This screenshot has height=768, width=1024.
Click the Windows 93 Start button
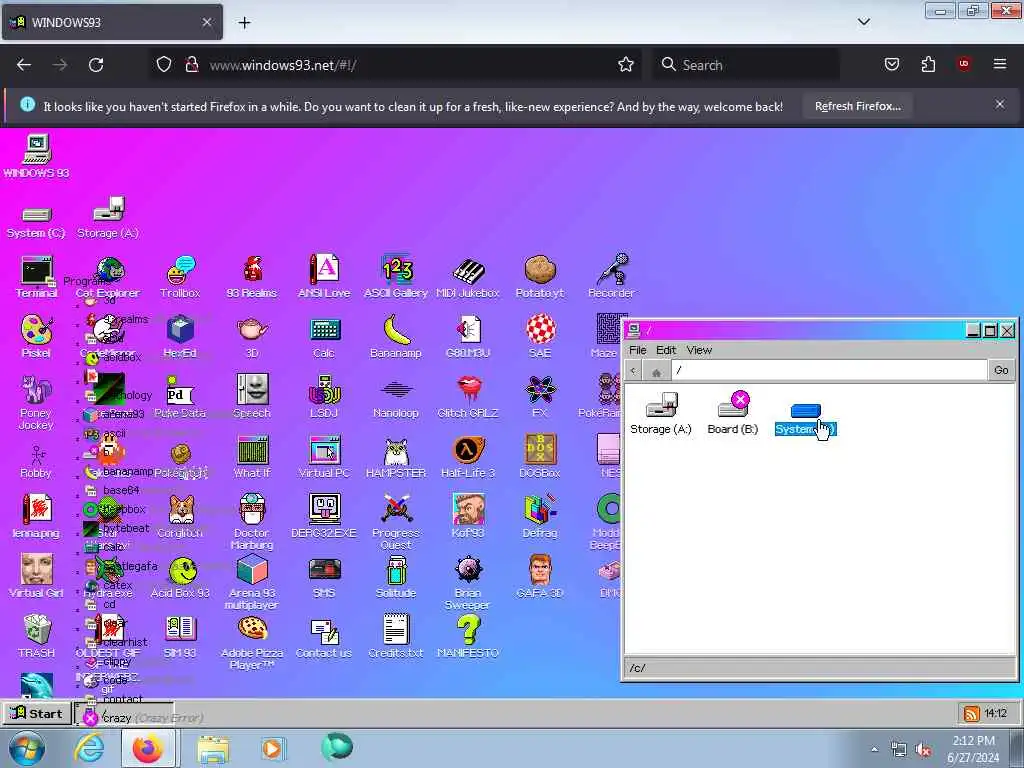37,713
